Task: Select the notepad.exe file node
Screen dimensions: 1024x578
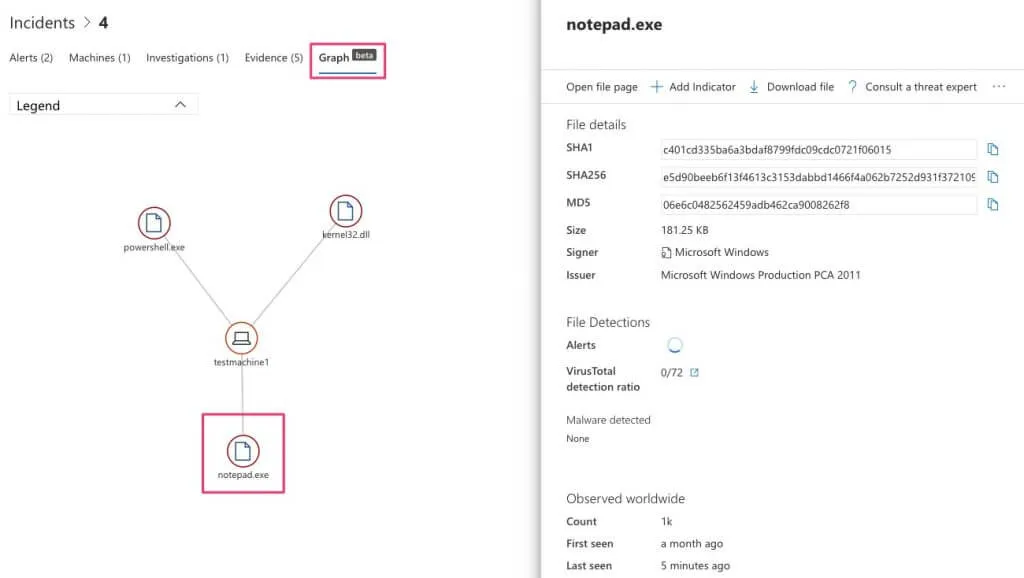Action: point(243,451)
